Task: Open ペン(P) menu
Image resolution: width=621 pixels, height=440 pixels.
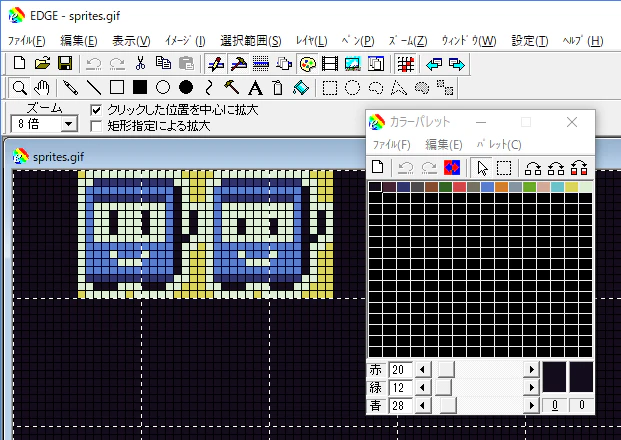Action: 358,40
